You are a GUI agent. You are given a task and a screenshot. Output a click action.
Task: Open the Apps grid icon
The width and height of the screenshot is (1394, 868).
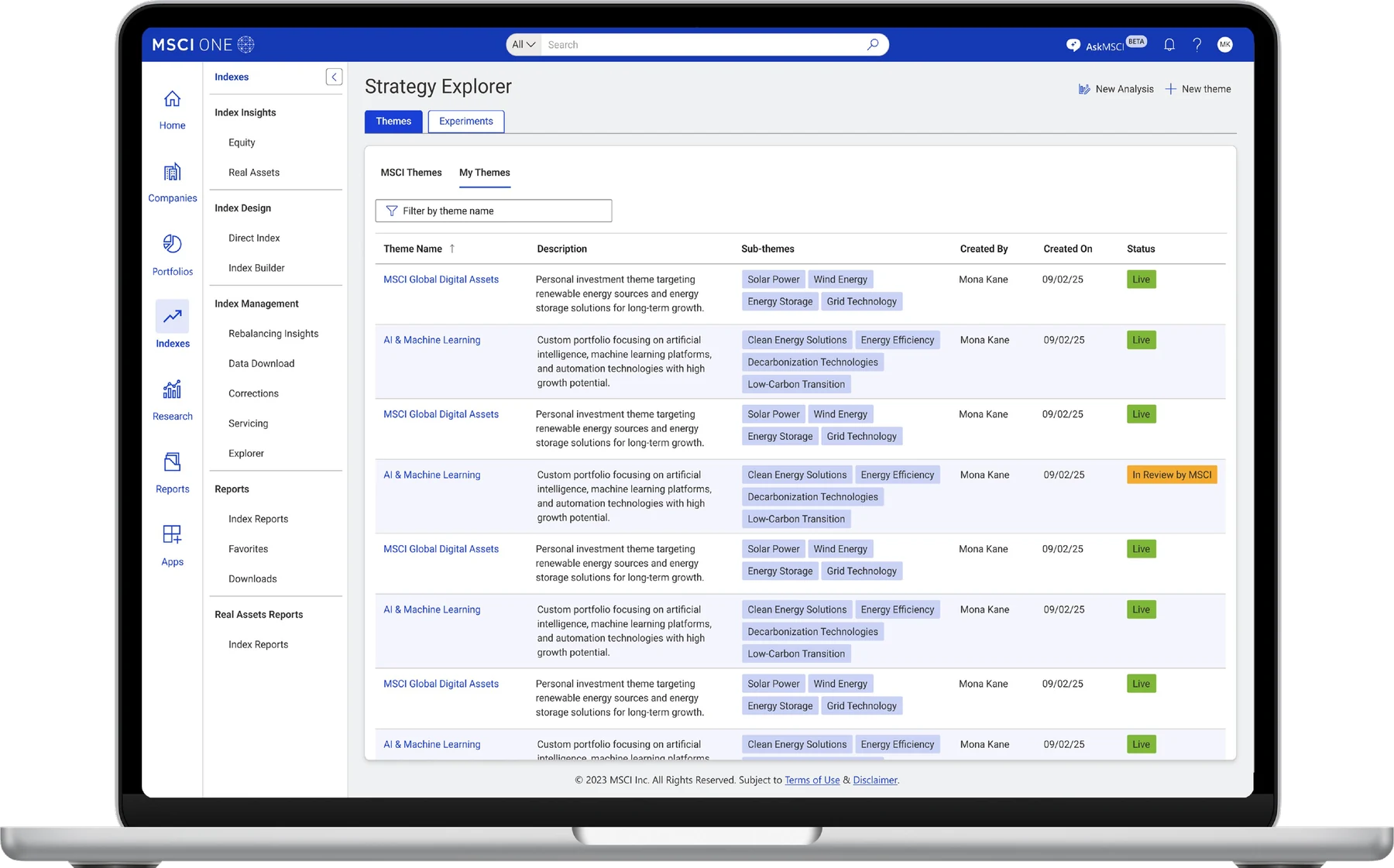pos(172,534)
